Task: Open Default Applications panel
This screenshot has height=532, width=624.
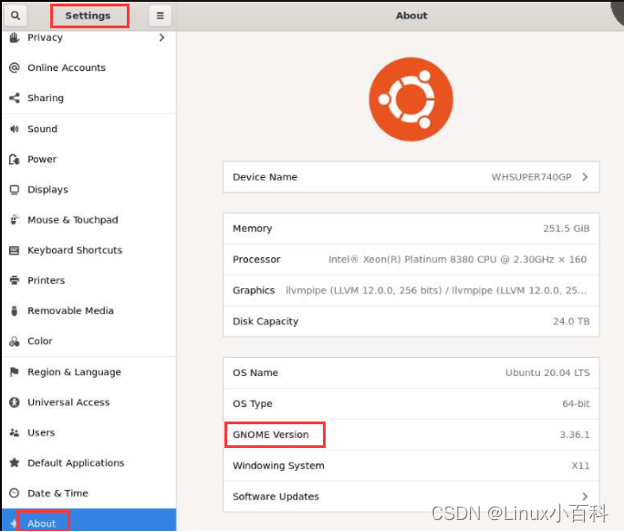Action: [89, 463]
